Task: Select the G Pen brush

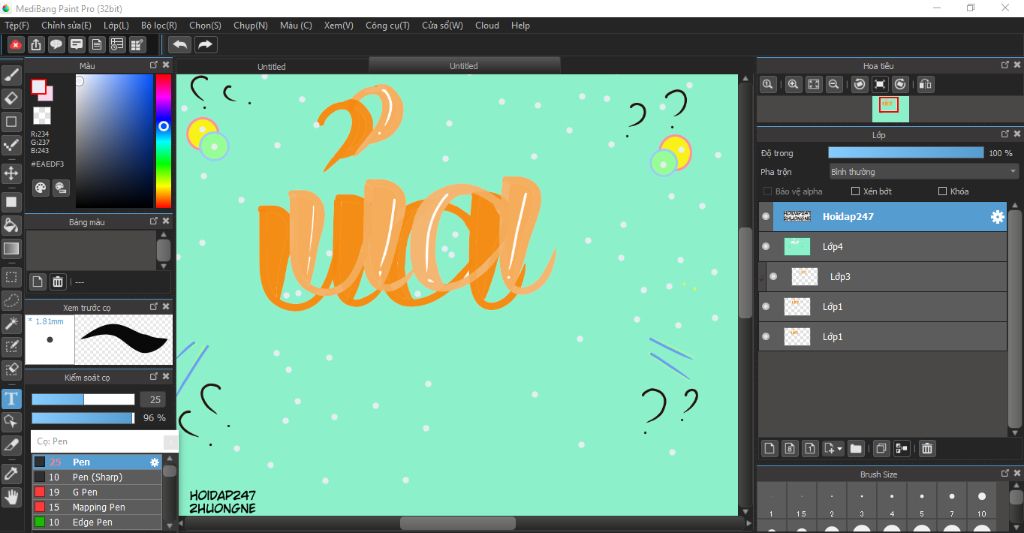Action: tap(97, 493)
